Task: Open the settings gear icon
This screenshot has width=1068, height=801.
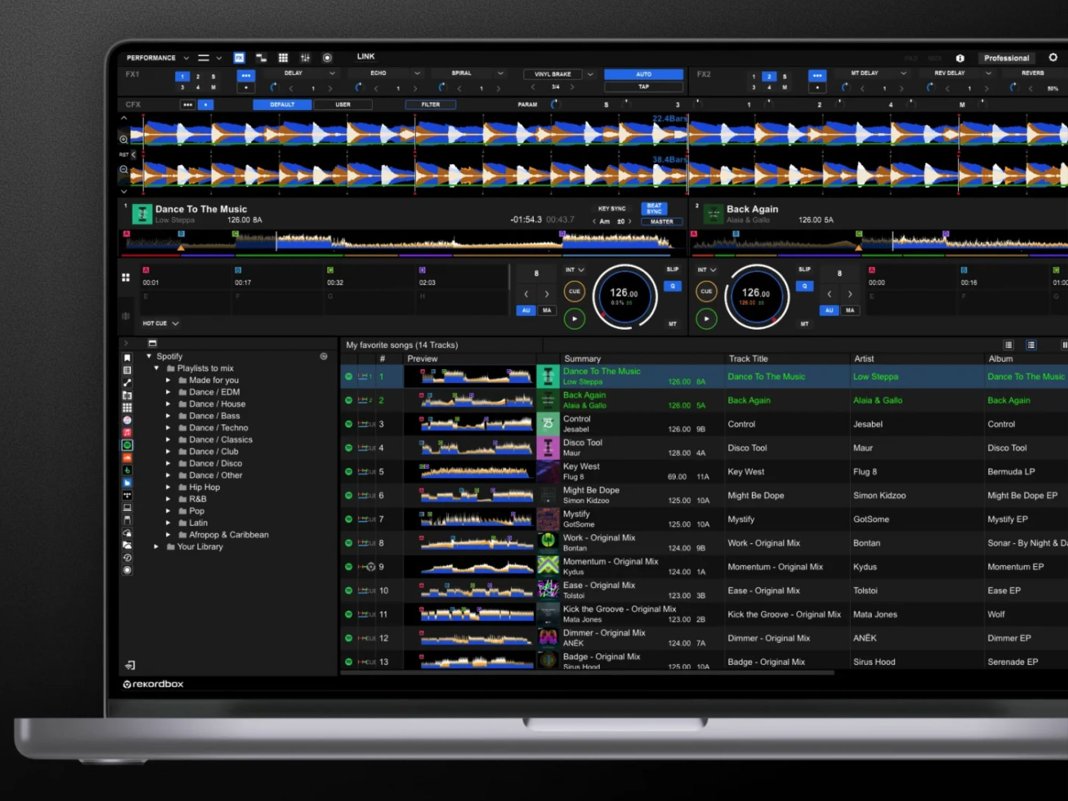Action: coord(1052,58)
